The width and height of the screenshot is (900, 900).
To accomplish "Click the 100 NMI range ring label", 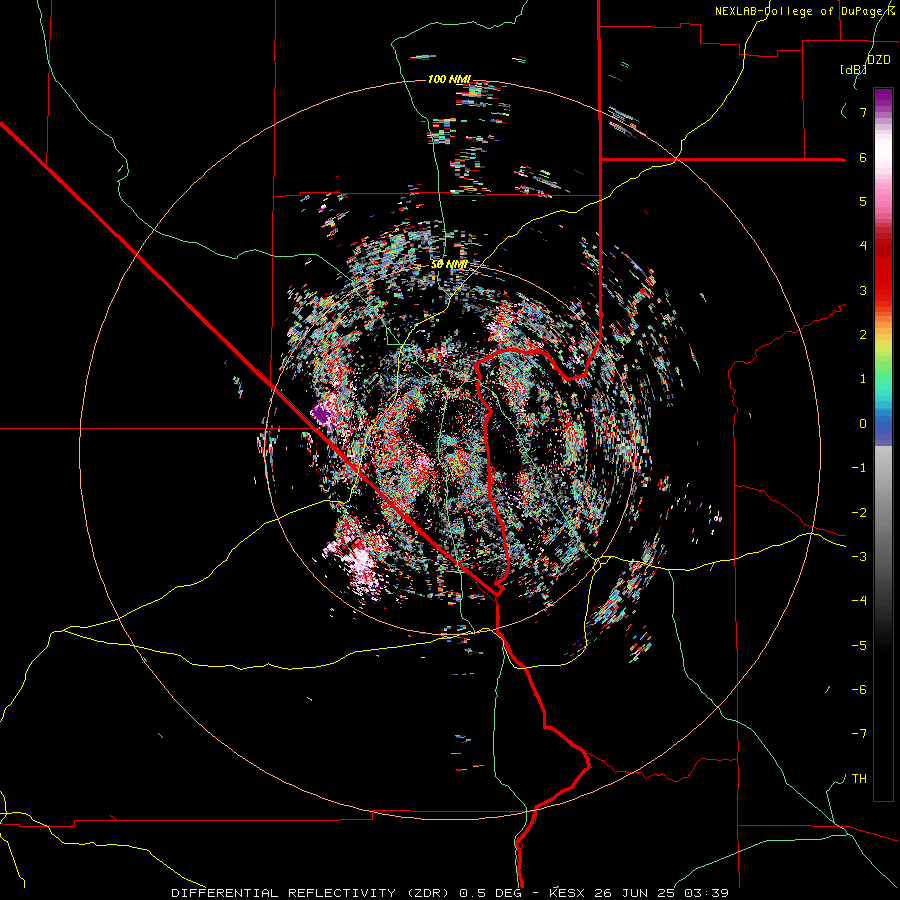I will pos(449,79).
